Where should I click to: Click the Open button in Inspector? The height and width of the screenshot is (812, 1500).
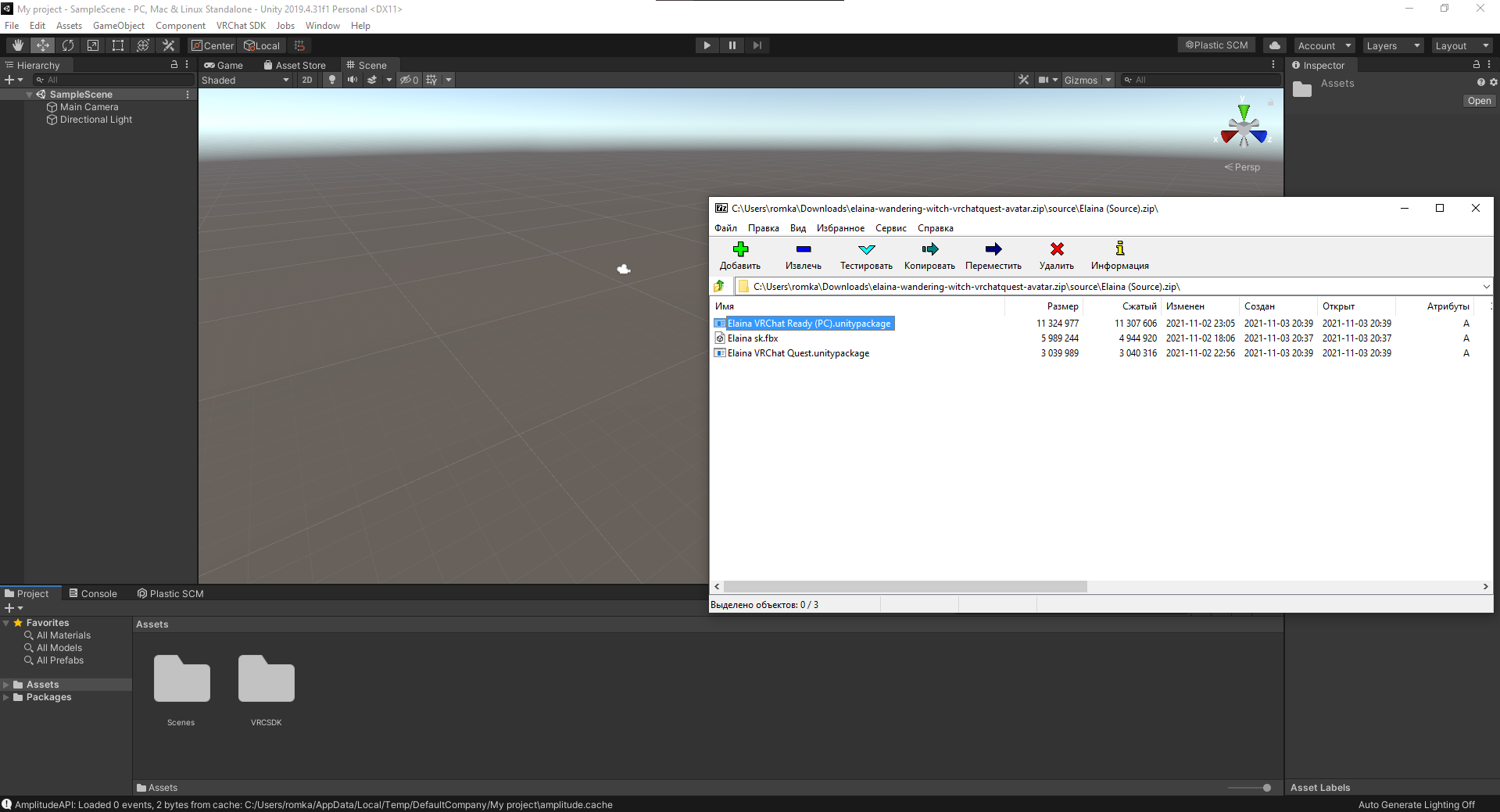pyautogui.click(x=1479, y=101)
